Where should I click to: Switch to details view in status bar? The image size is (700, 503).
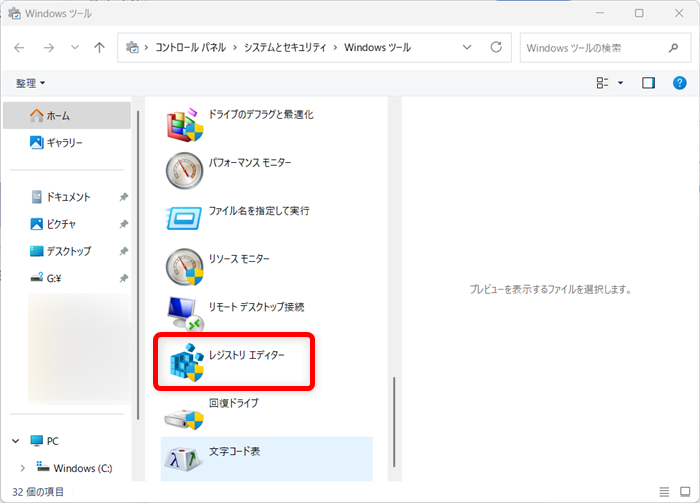(664, 492)
